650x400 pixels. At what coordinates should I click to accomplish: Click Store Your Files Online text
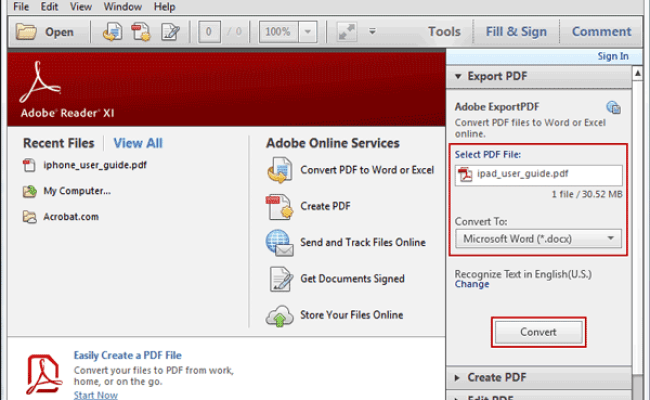click(x=352, y=315)
